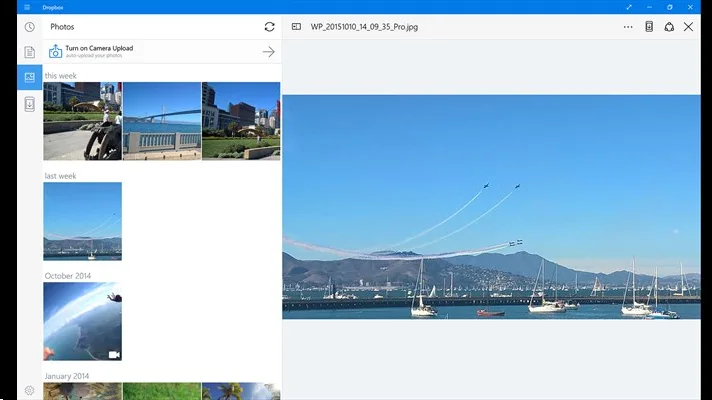Open the third this week park photo

[241, 121]
